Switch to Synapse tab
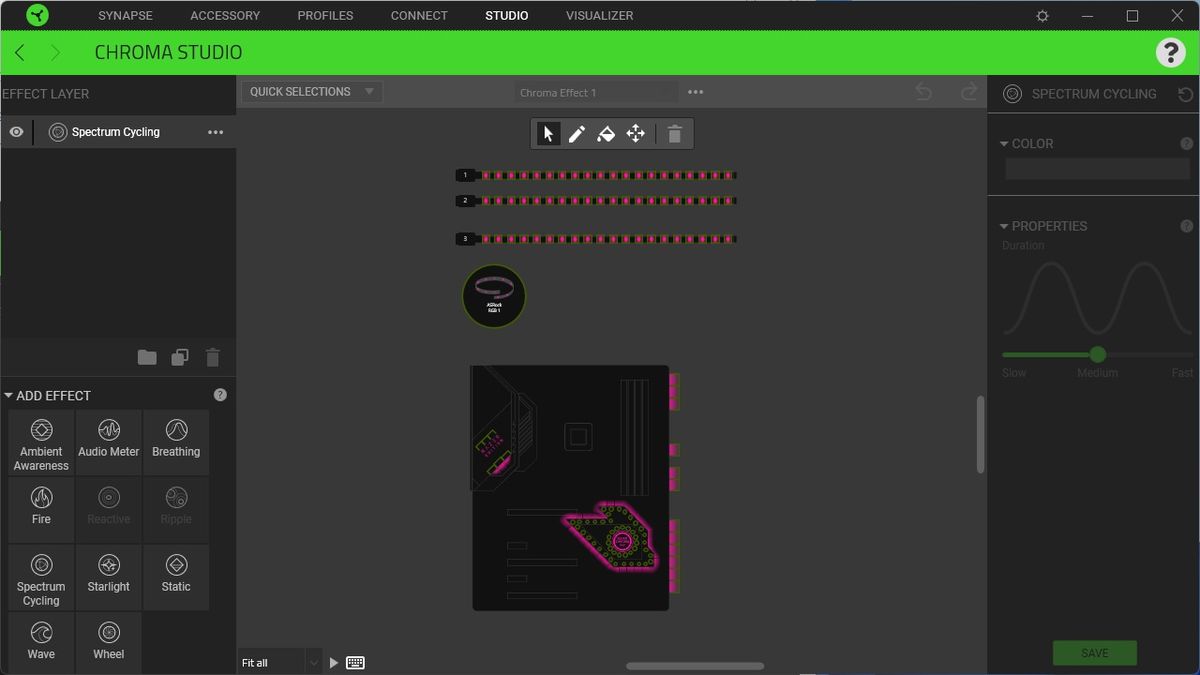1200x675 pixels. 125,16
